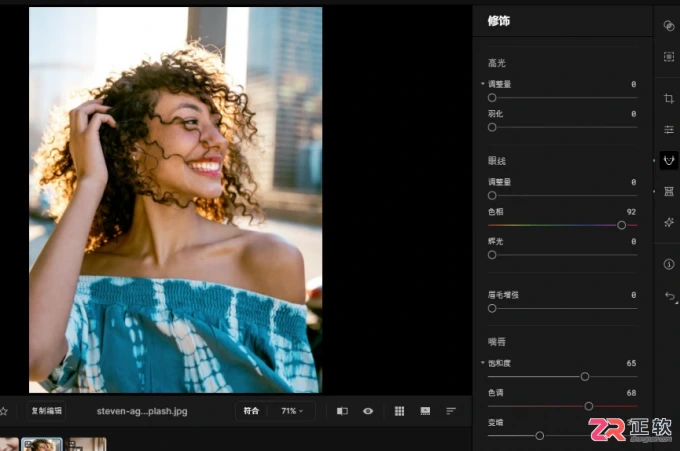The width and height of the screenshot is (680, 451).
Task: Click the 眼线 section heading
Action: pos(497,161)
